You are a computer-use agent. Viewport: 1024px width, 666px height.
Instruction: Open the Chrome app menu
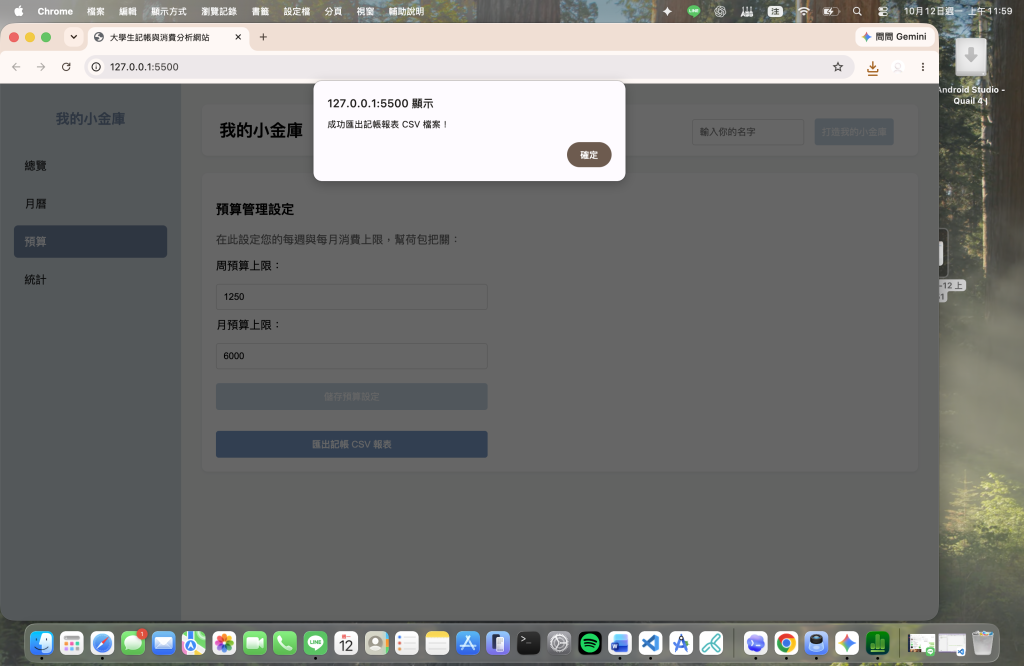[55, 11]
